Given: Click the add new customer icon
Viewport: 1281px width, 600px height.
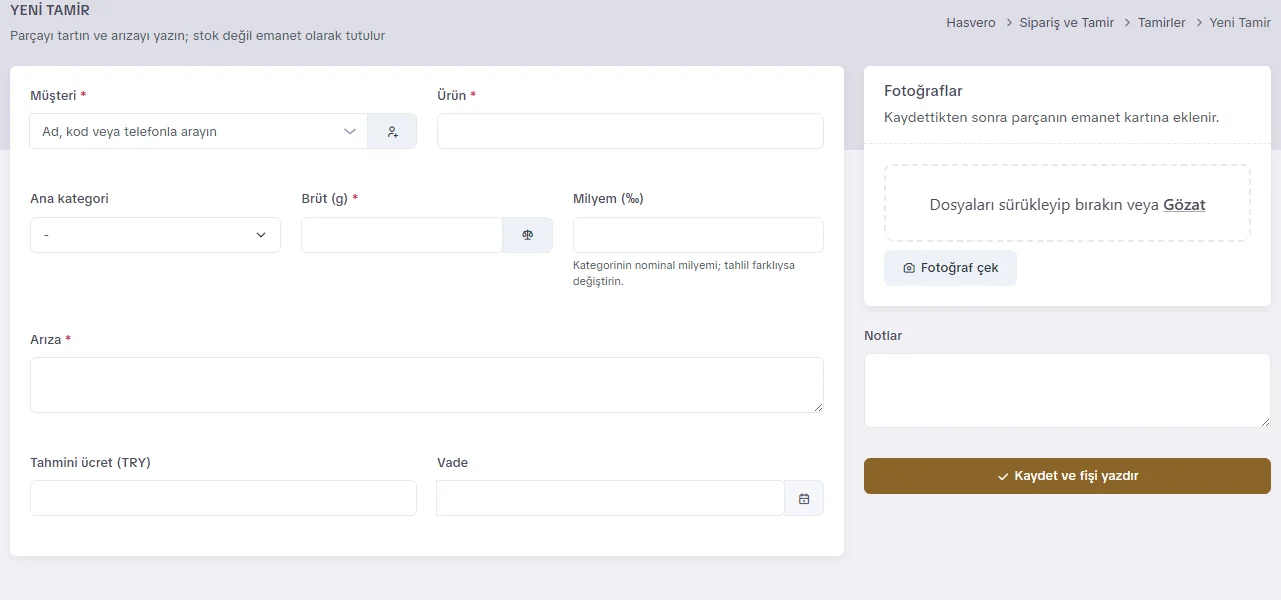Looking at the screenshot, I should point(392,131).
